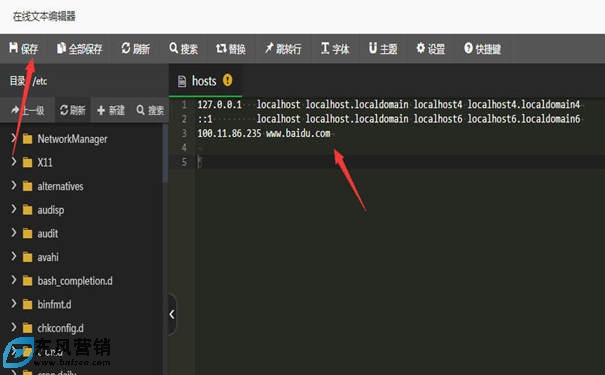Select the avahi folder in tree
The height and width of the screenshot is (375, 605).
coord(48,257)
